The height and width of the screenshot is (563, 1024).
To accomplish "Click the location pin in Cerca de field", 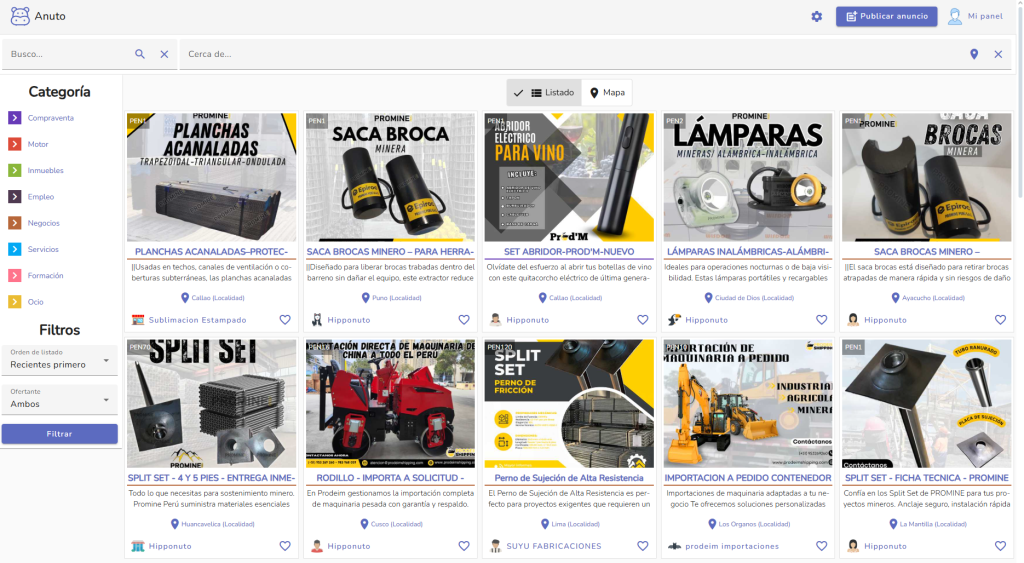I will click(974, 54).
